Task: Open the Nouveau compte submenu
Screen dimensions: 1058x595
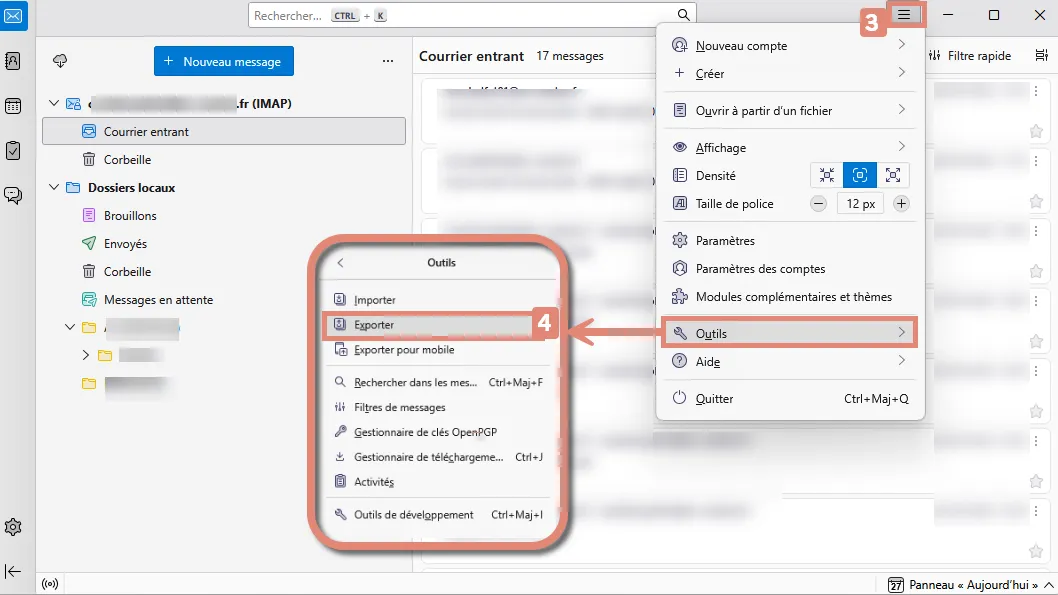Action: coord(790,46)
